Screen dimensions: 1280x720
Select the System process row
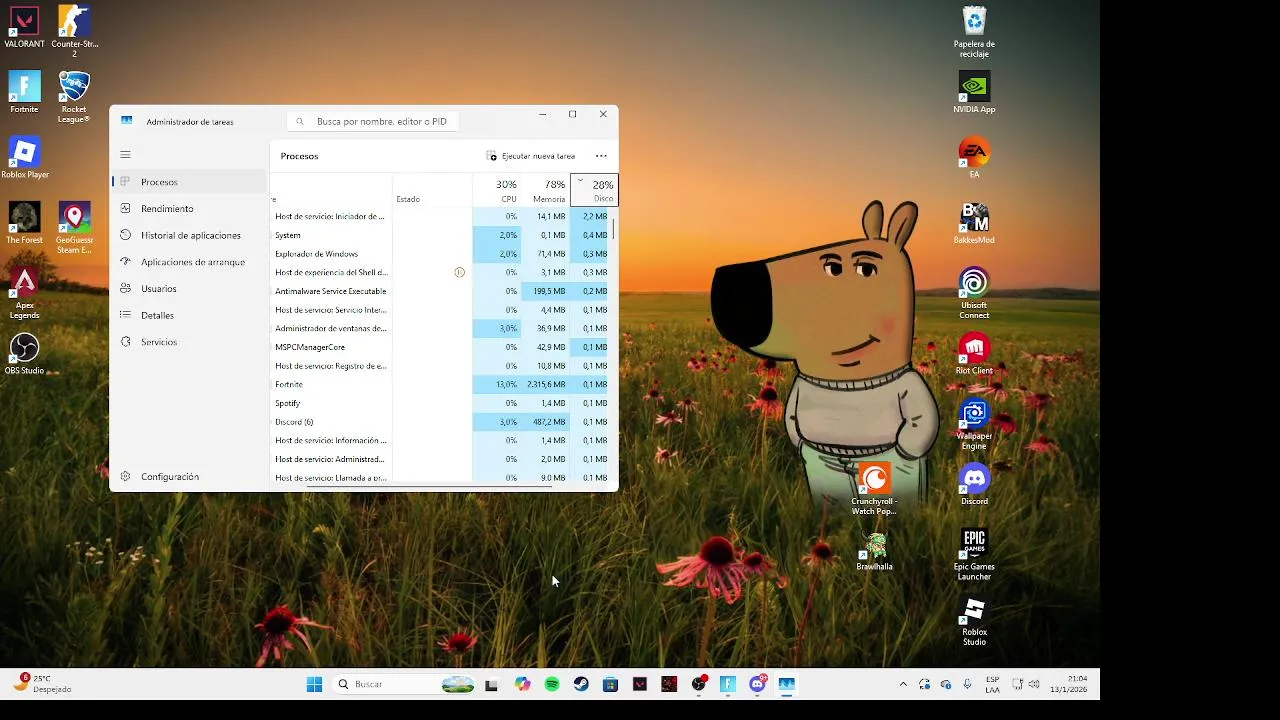click(441, 235)
